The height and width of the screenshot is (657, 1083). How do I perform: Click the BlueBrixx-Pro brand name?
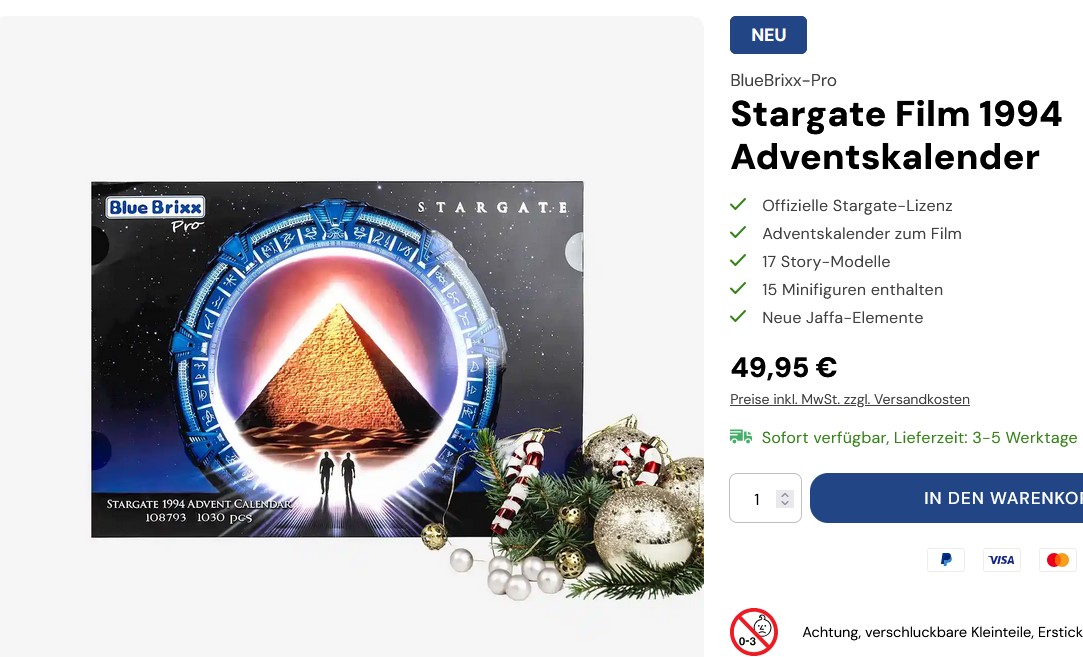coord(783,80)
